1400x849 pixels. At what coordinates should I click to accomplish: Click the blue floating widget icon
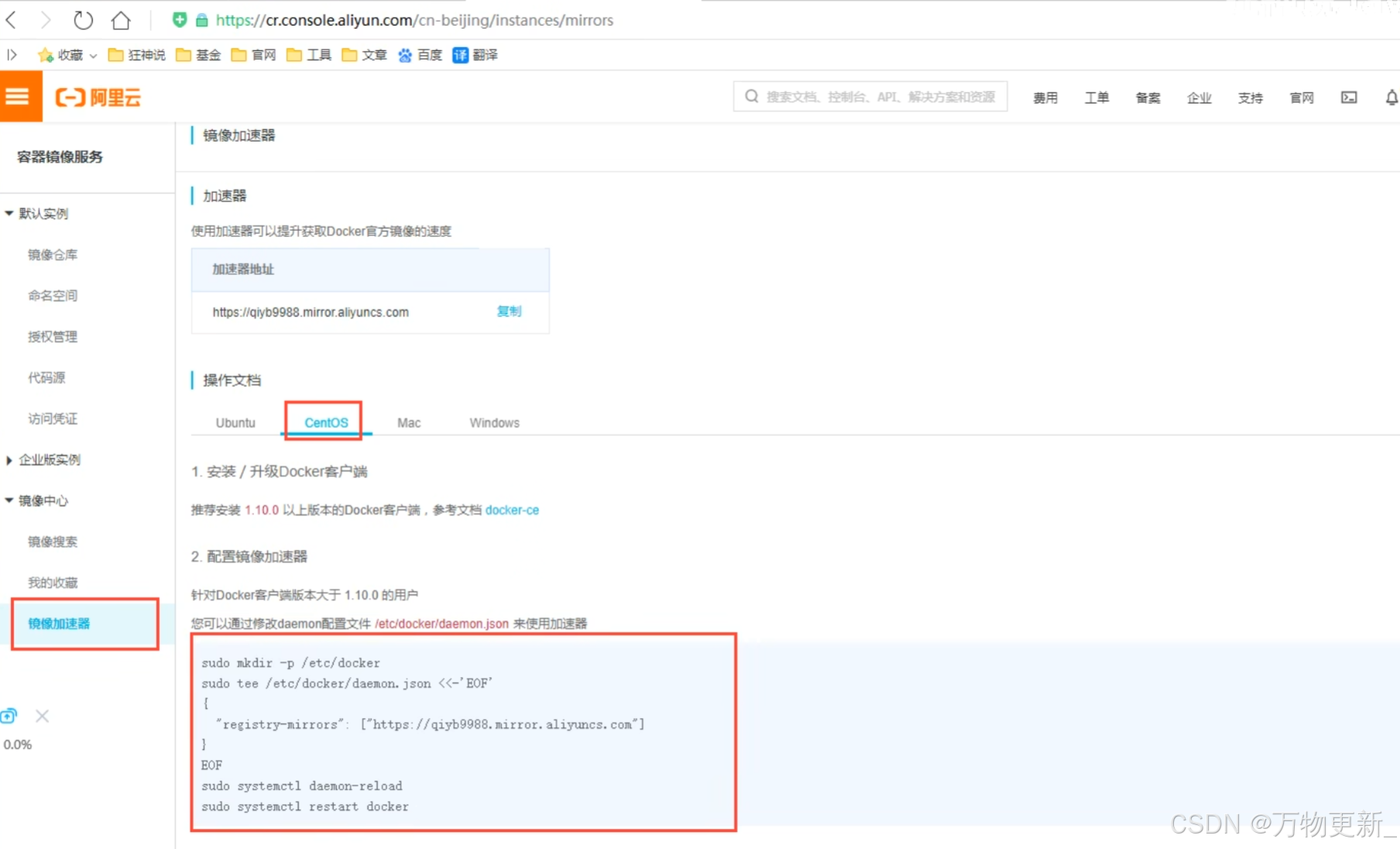[x=9, y=716]
